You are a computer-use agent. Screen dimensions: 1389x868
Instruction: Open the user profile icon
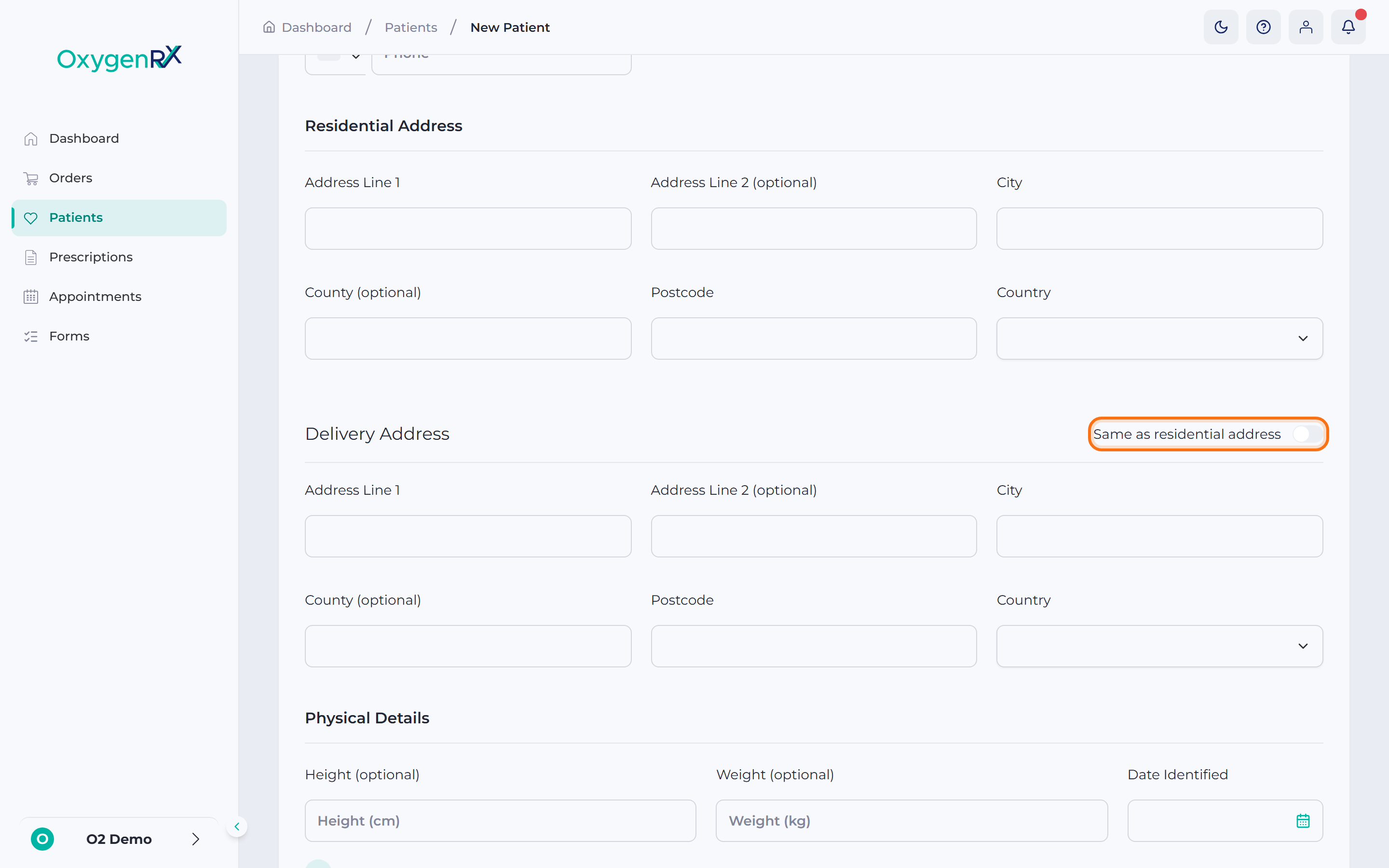point(1306,27)
